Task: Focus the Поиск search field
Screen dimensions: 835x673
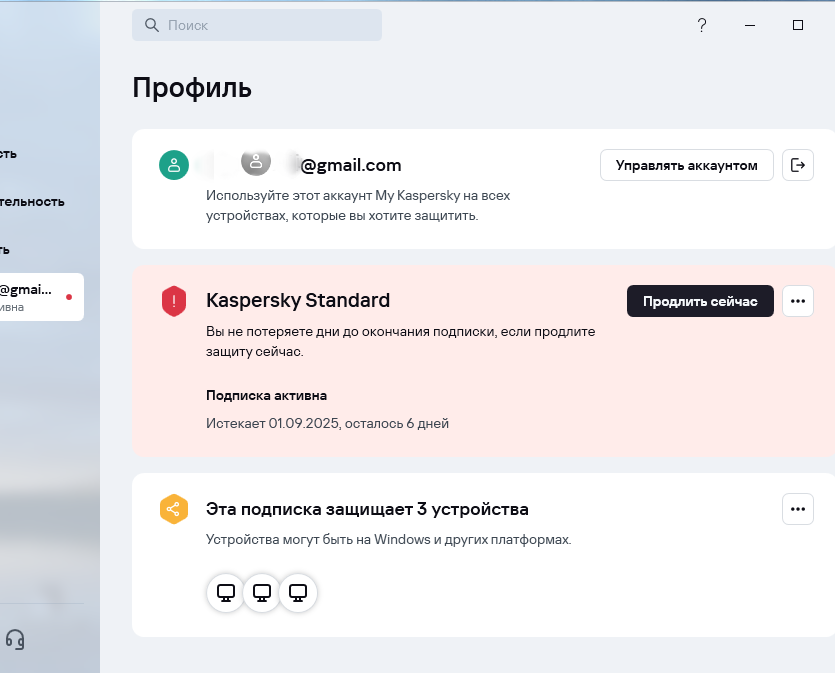Action: click(257, 25)
